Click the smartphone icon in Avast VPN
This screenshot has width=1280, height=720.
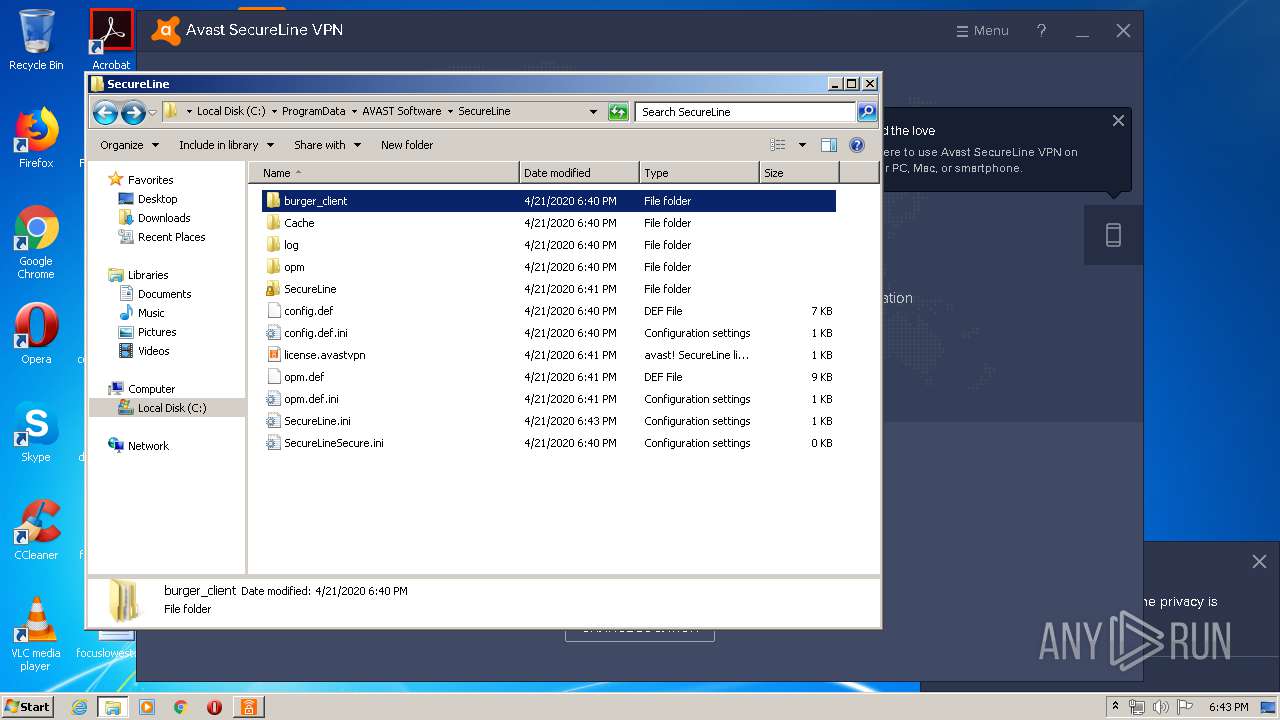click(x=1113, y=235)
